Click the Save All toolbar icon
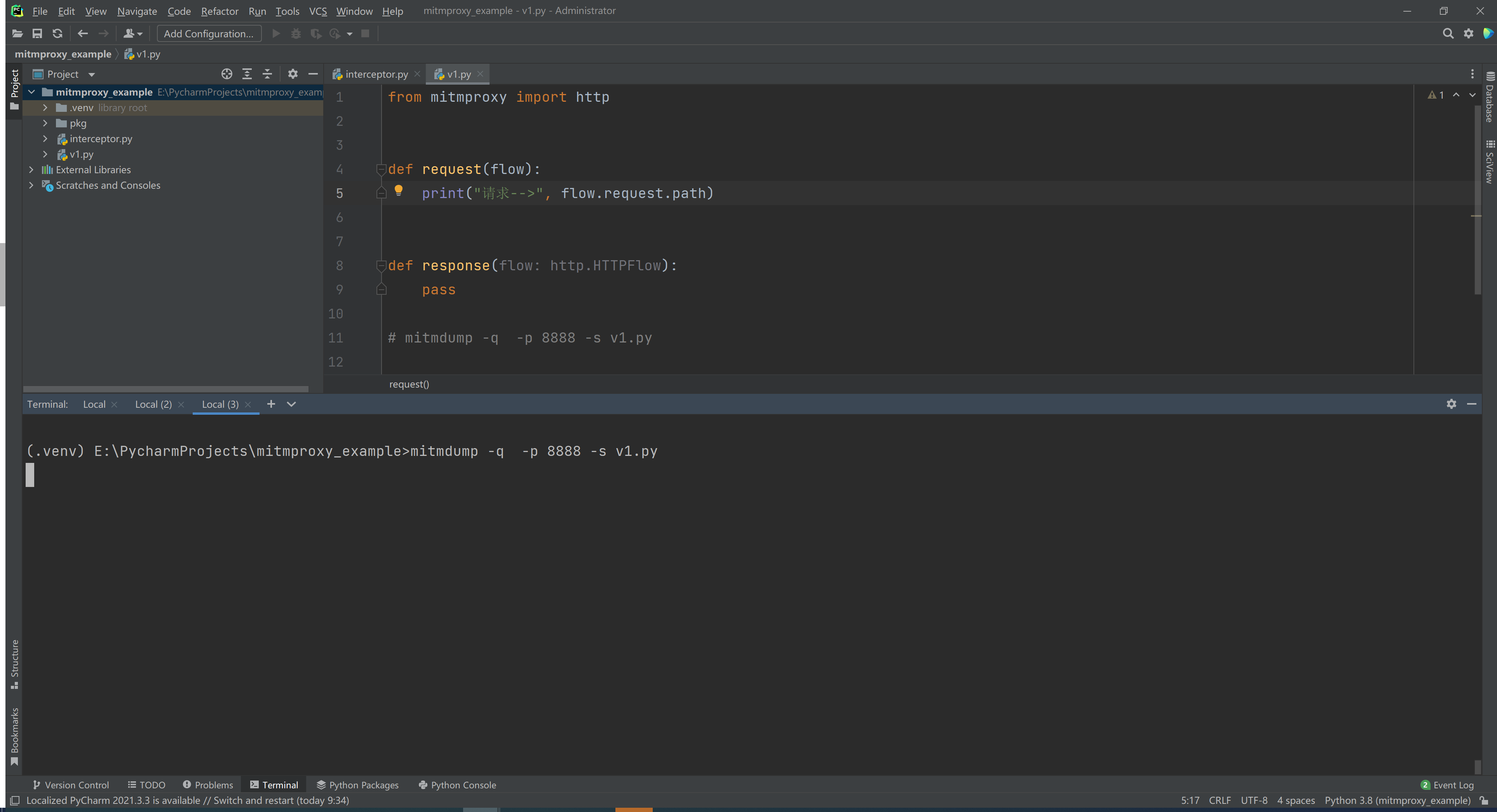 [x=37, y=34]
